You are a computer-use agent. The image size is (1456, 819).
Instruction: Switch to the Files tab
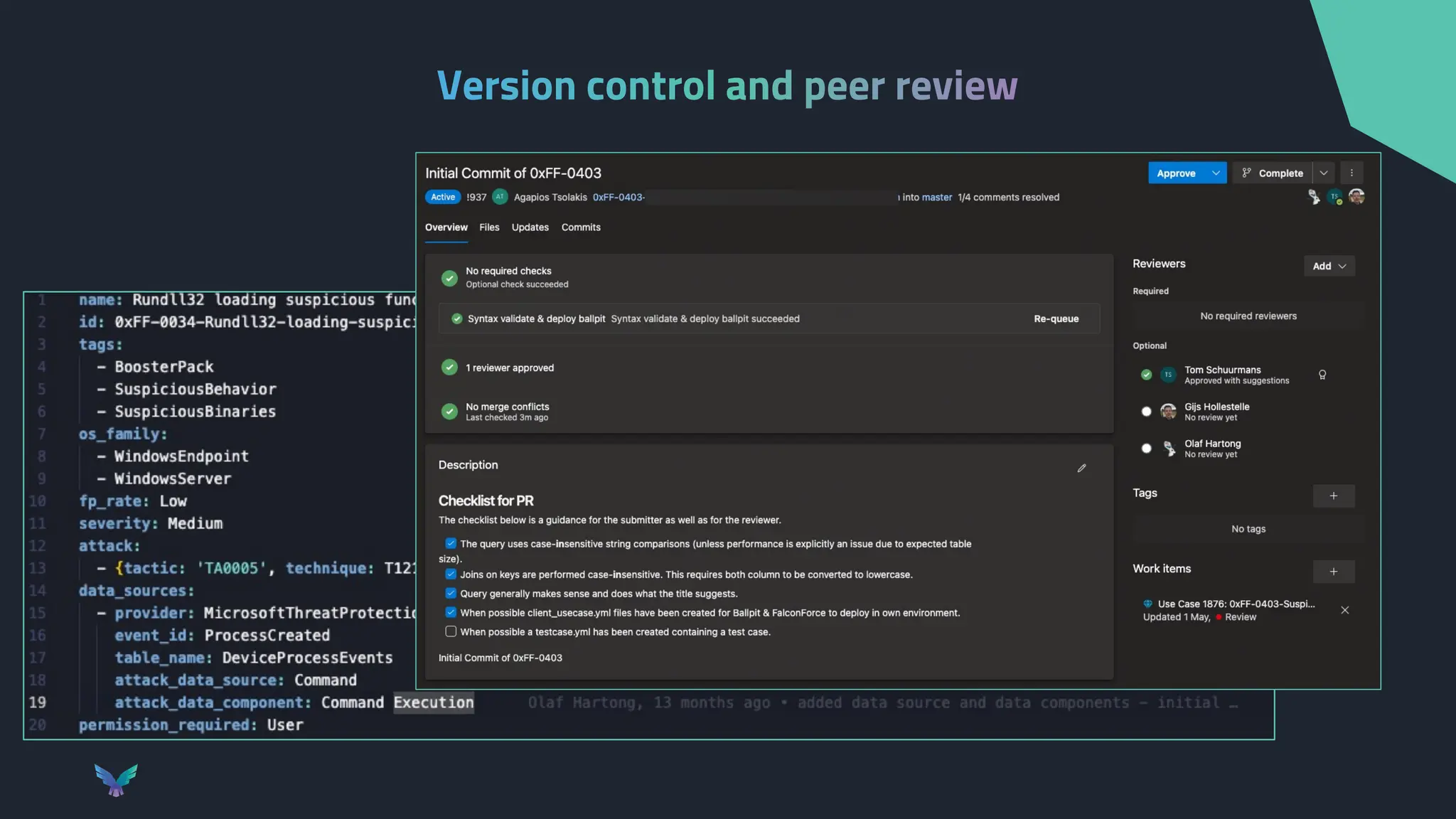(489, 227)
